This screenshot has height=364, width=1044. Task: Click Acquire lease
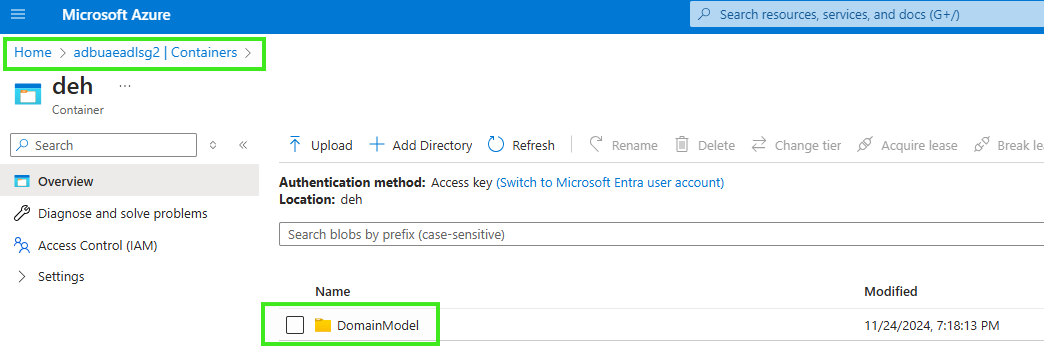(908, 145)
